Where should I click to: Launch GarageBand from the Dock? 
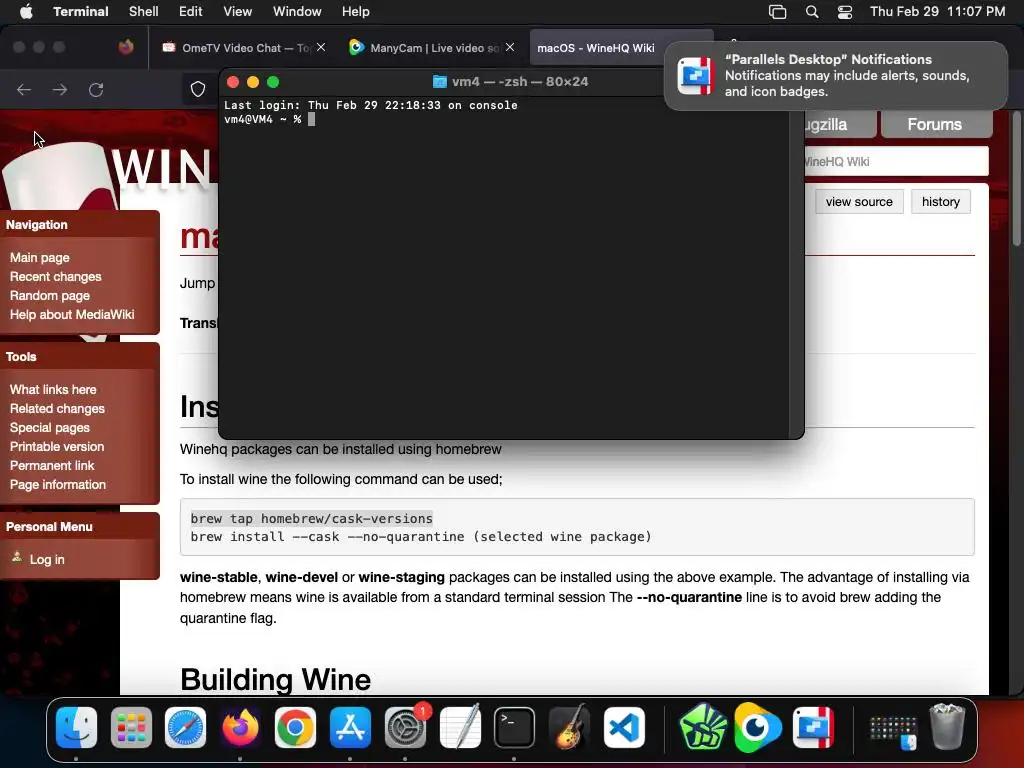[569, 728]
